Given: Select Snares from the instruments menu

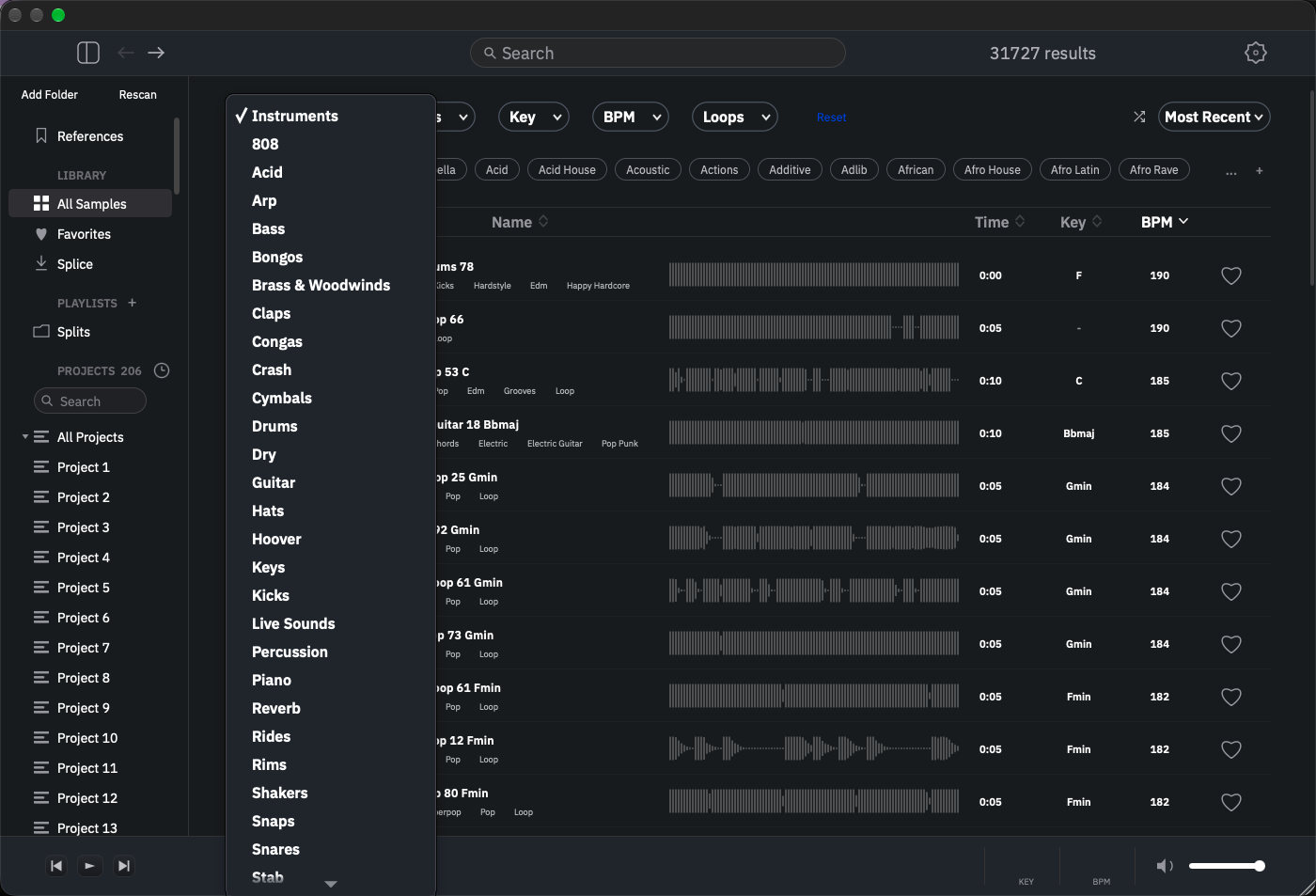Looking at the screenshot, I should pyautogui.click(x=331, y=849).
